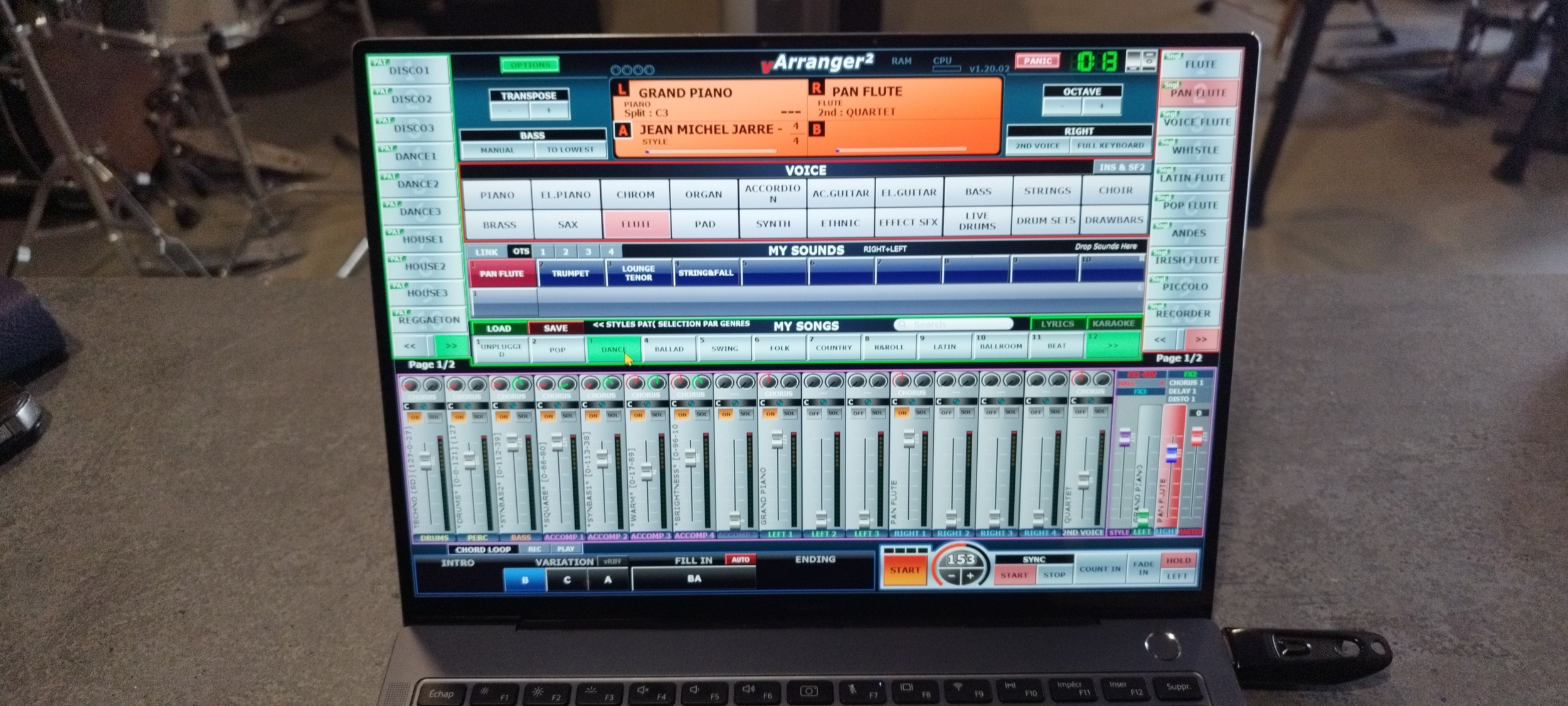The height and width of the screenshot is (706, 1568).
Task: Click the red MASTER volume fader
Action: [1196, 436]
